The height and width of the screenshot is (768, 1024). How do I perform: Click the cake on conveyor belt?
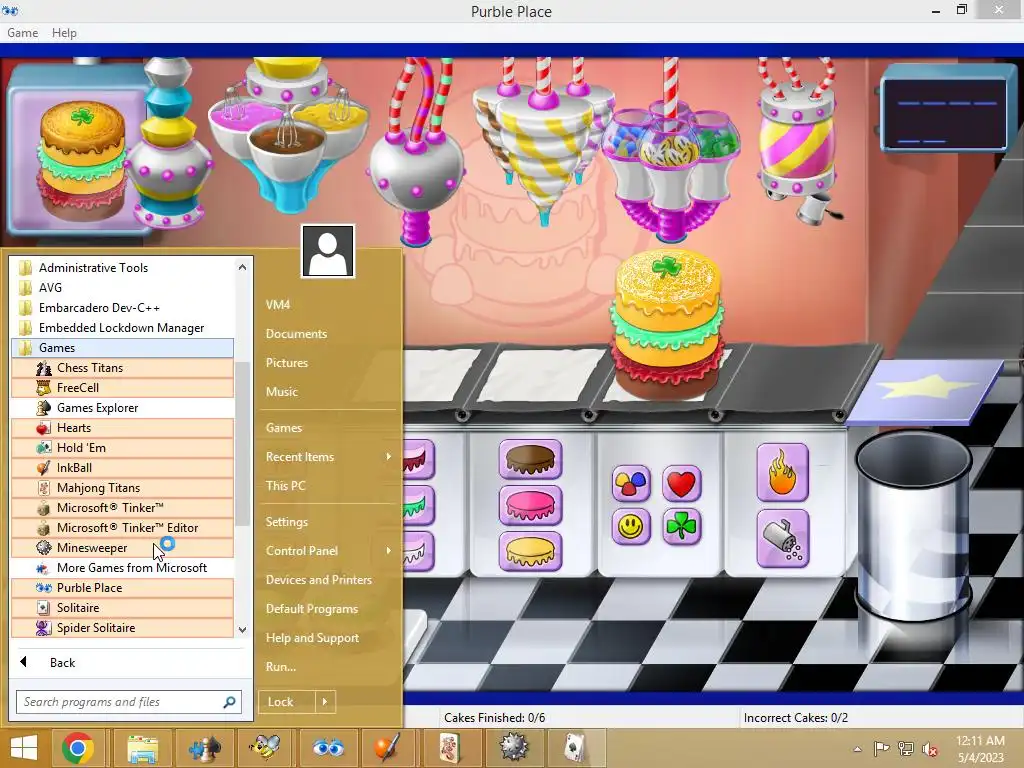(x=668, y=325)
